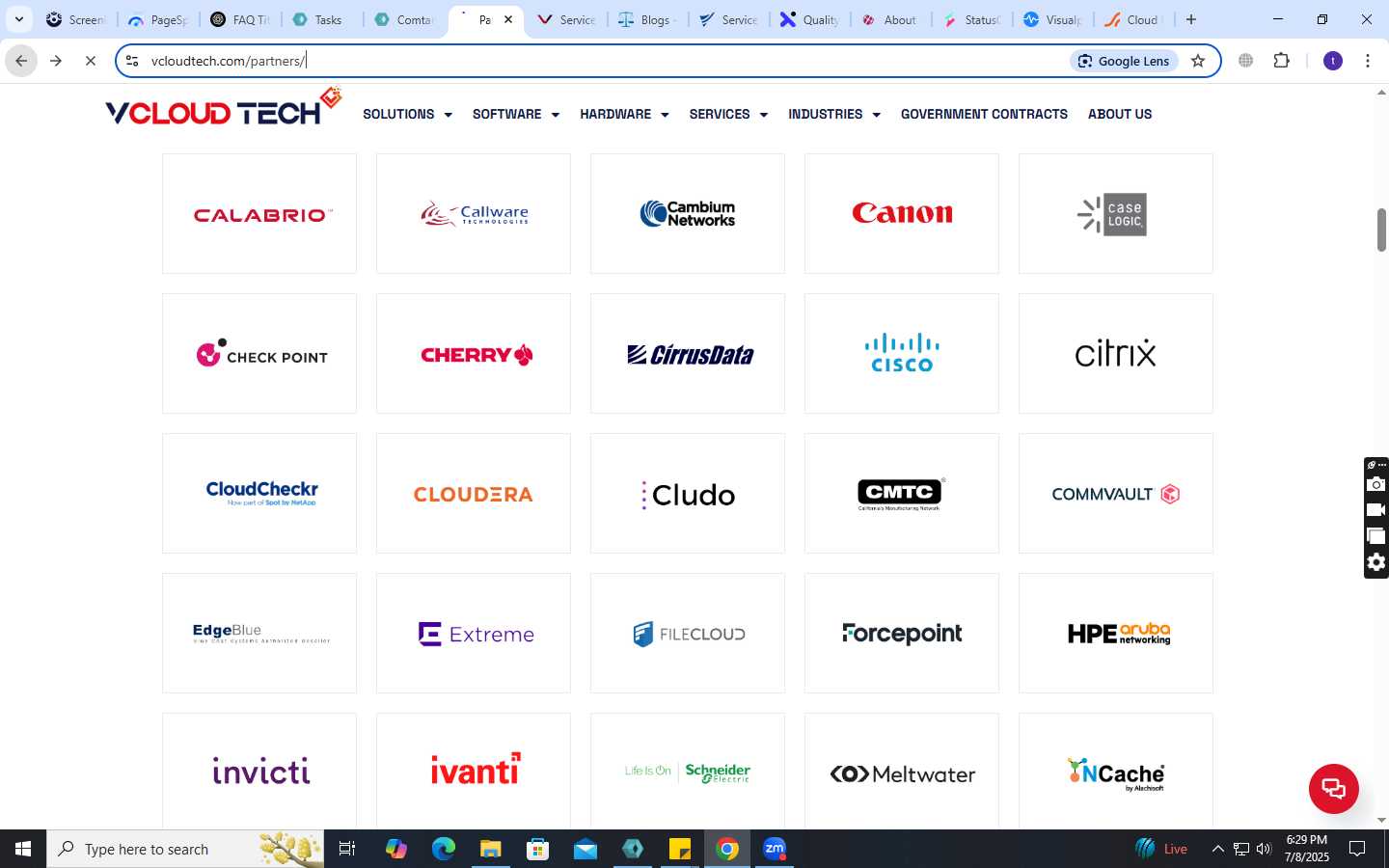This screenshot has width=1389, height=868.
Task: Open Chrome three-dot menu
Action: pyautogui.click(x=1368, y=61)
